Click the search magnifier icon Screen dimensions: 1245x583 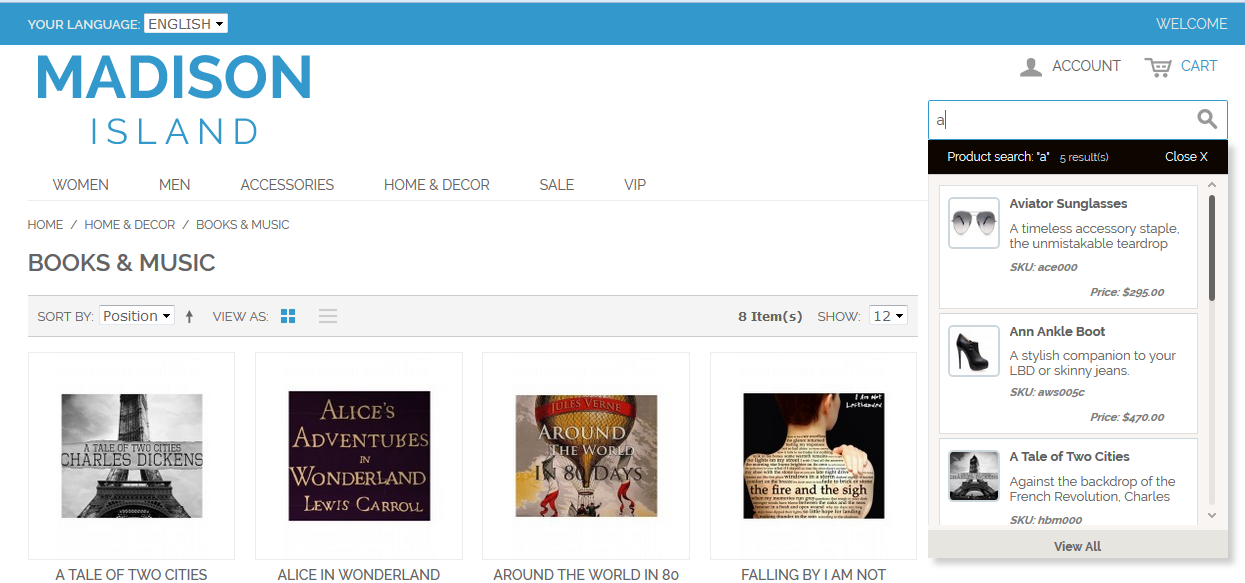(1207, 120)
